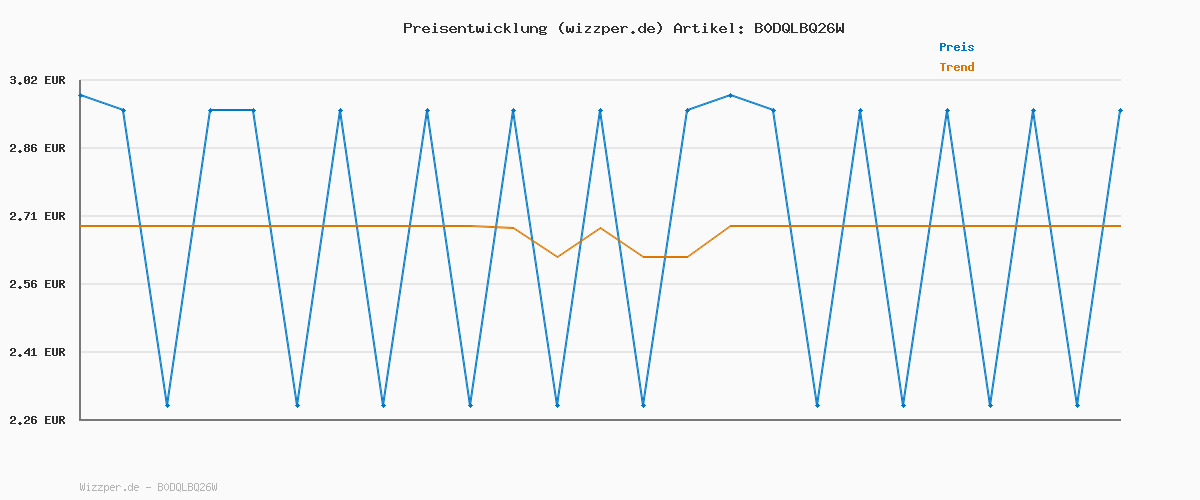This screenshot has height=500, width=1200.
Task: Click the right end of orange trend line
Action: click(1119, 226)
